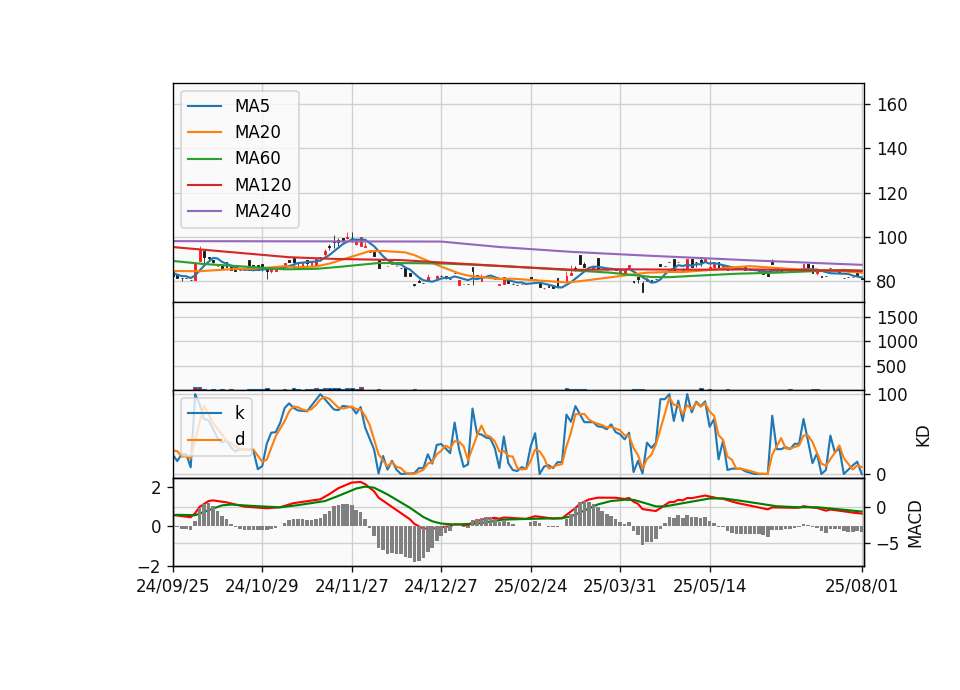Click the −2 MACD left axis label
Viewport: 960px width, 690px height.
pos(151,566)
